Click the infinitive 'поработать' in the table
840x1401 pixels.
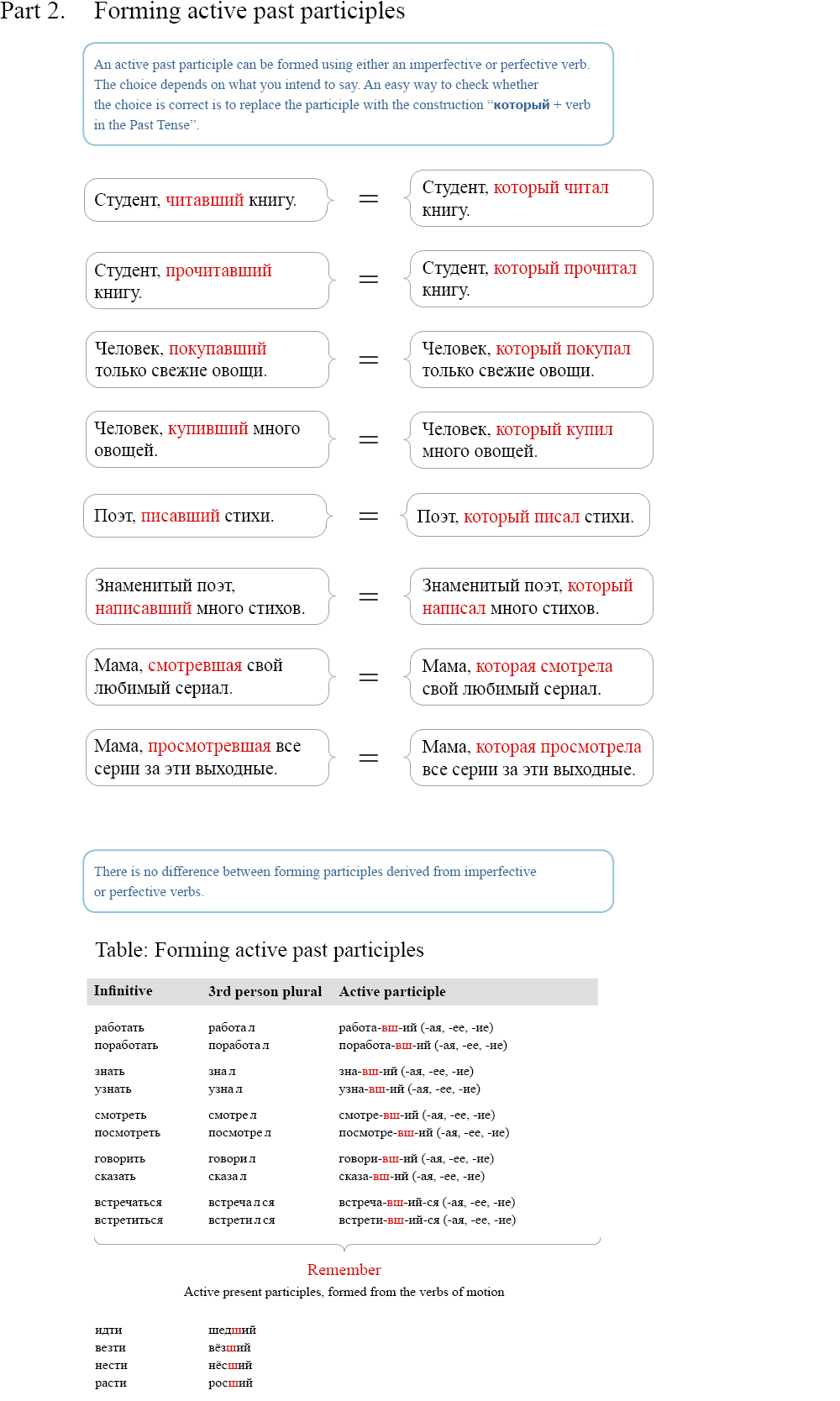point(126,1046)
